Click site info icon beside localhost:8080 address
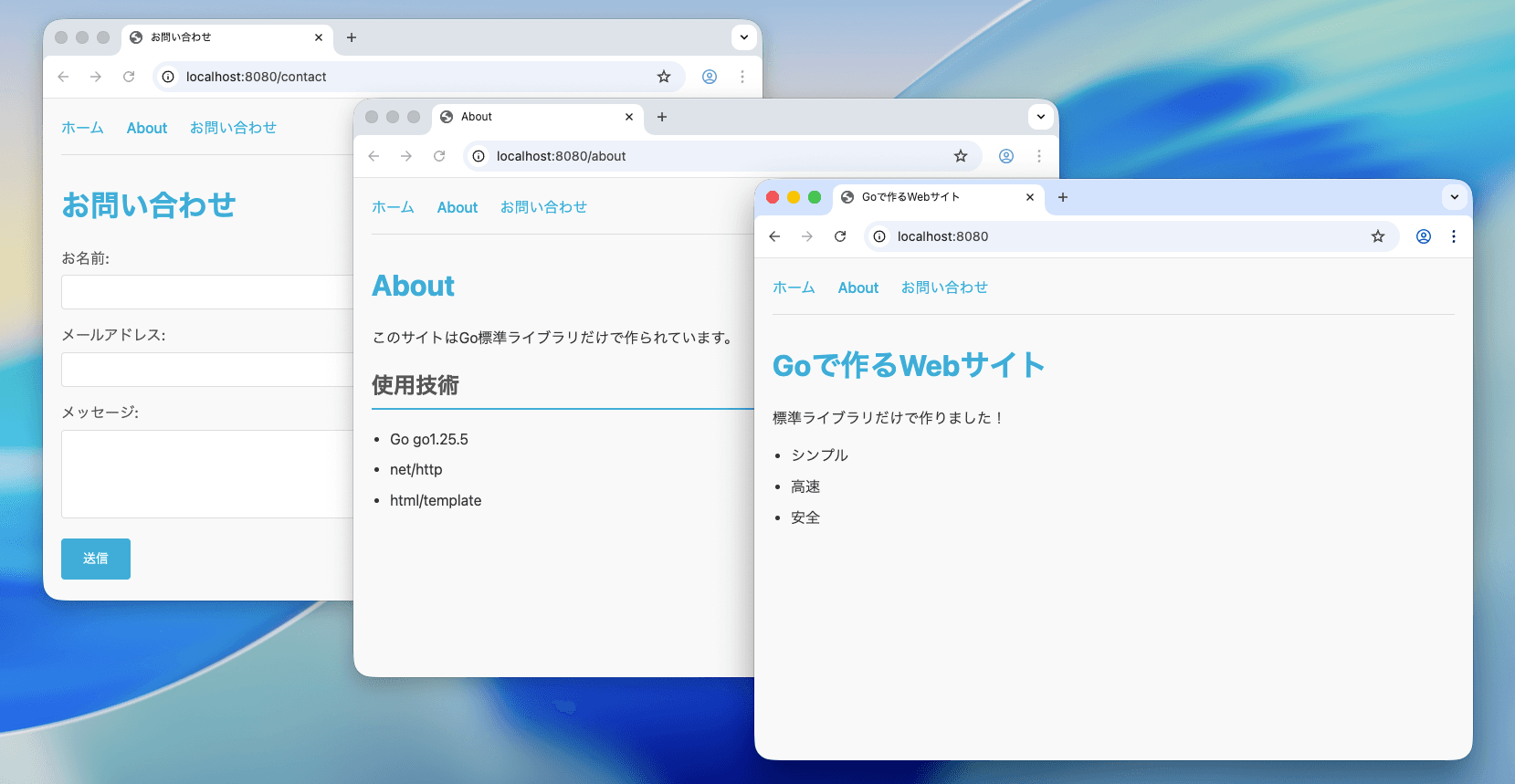This screenshot has width=1515, height=784. 879,236
